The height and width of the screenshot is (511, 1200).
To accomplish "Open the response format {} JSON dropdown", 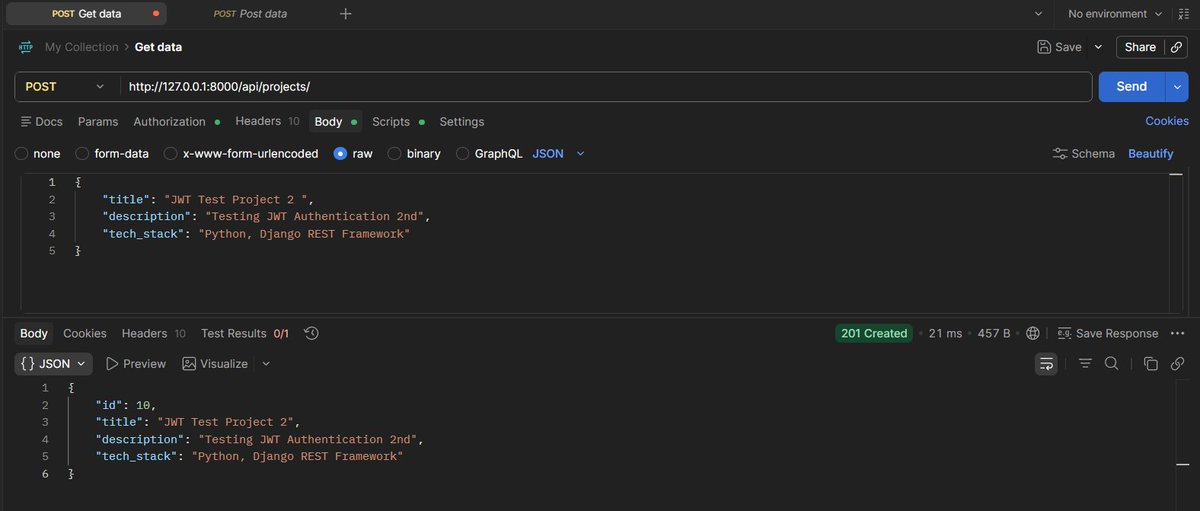I will tap(54, 364).
